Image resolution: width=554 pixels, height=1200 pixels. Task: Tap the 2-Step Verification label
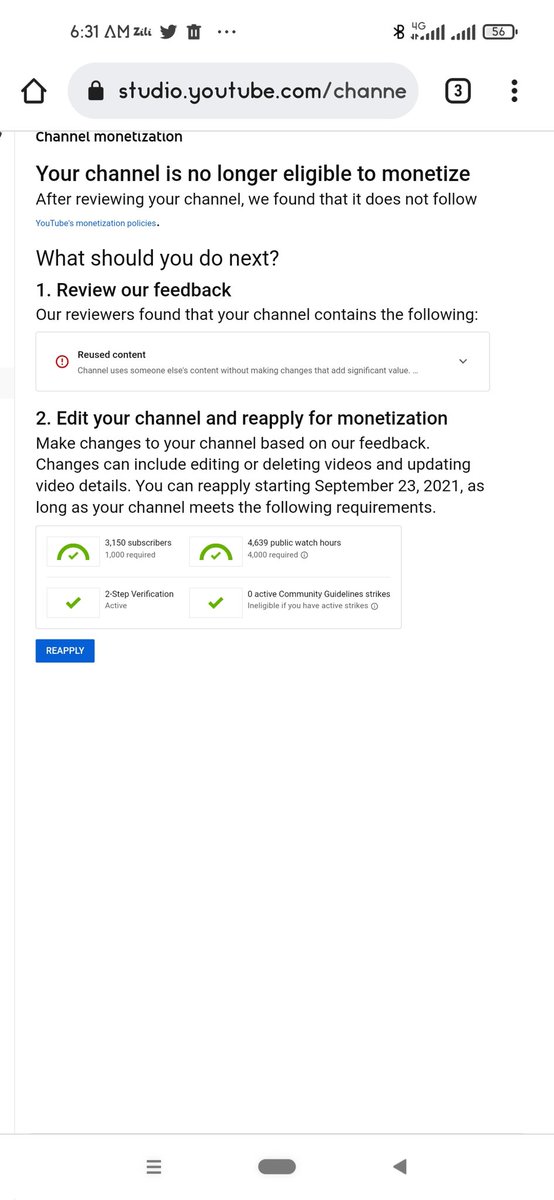coord(139,594)
